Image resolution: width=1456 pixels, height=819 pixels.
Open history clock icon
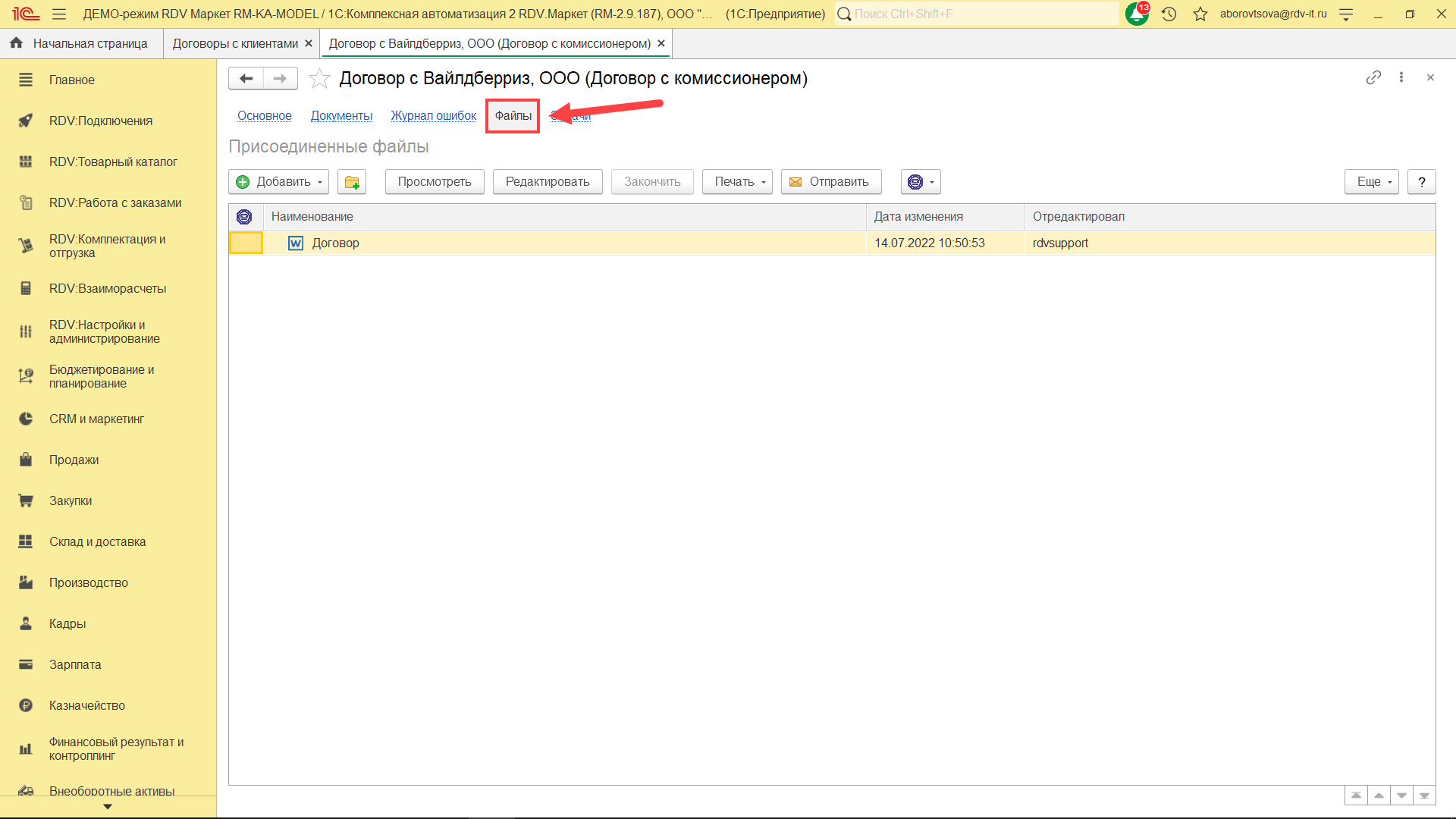(x=1169, y=14)
